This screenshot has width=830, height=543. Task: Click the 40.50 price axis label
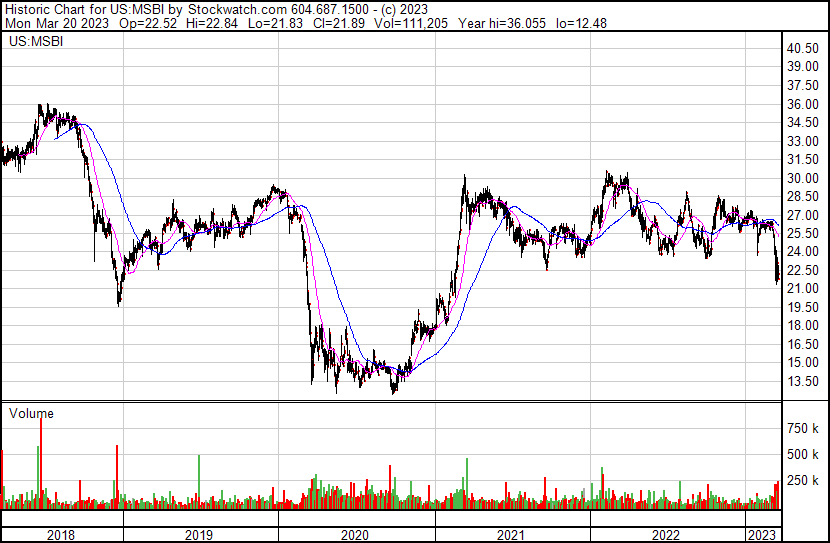pyautogui.click(x=804, y=48)
